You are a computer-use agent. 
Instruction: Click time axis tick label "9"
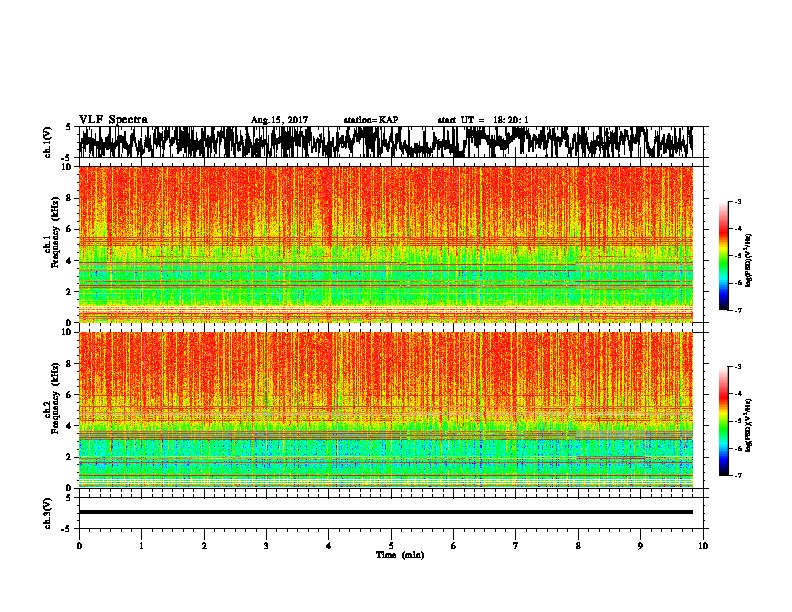[640, 546]
